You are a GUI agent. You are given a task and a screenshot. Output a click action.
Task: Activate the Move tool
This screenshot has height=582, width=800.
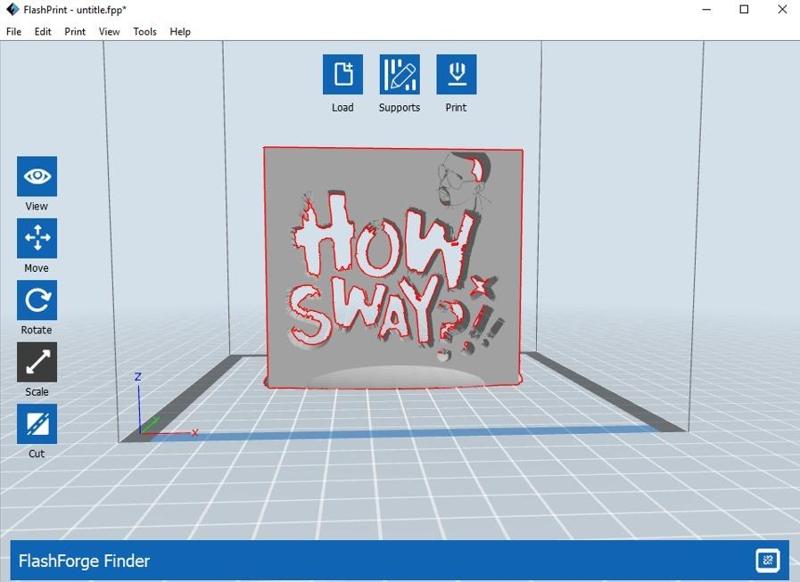tap(37, 238)
